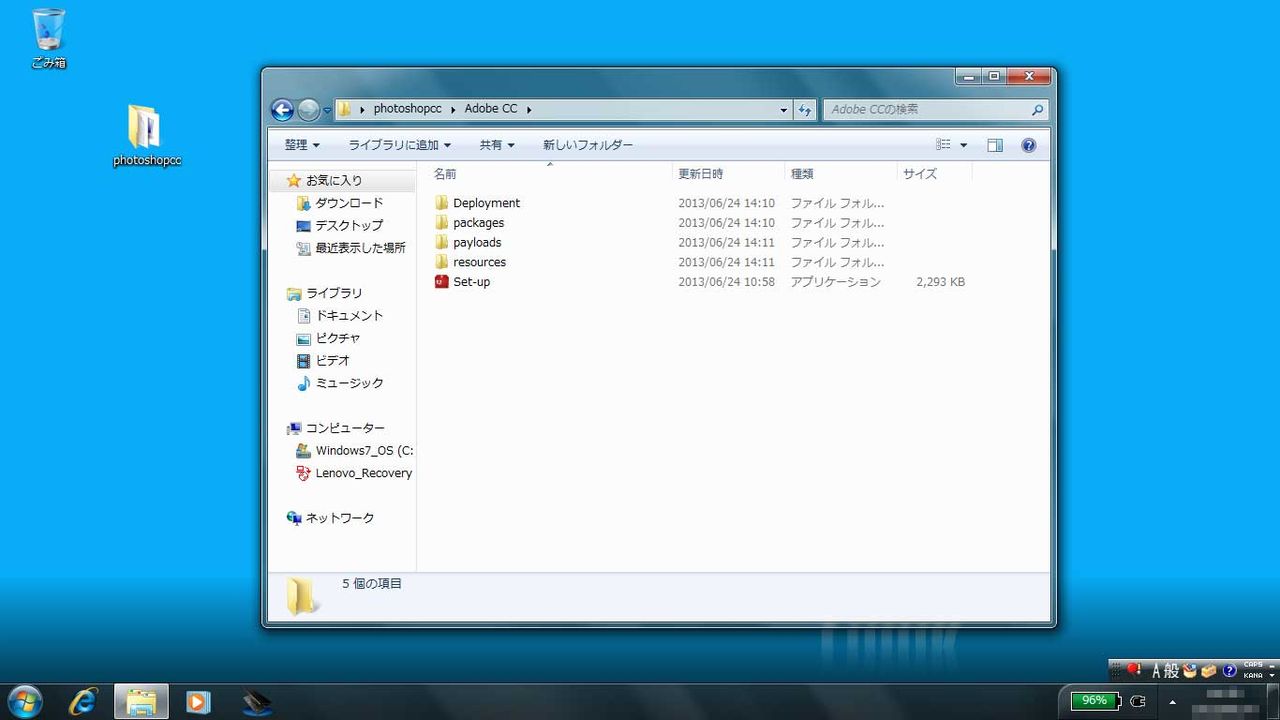
Task: Open the Windows Start orb
Action: click(x=23, y=701)
